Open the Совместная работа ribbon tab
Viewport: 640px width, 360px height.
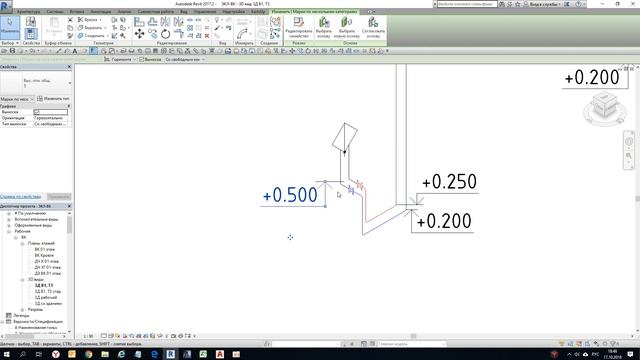click(x=156, y=12)
